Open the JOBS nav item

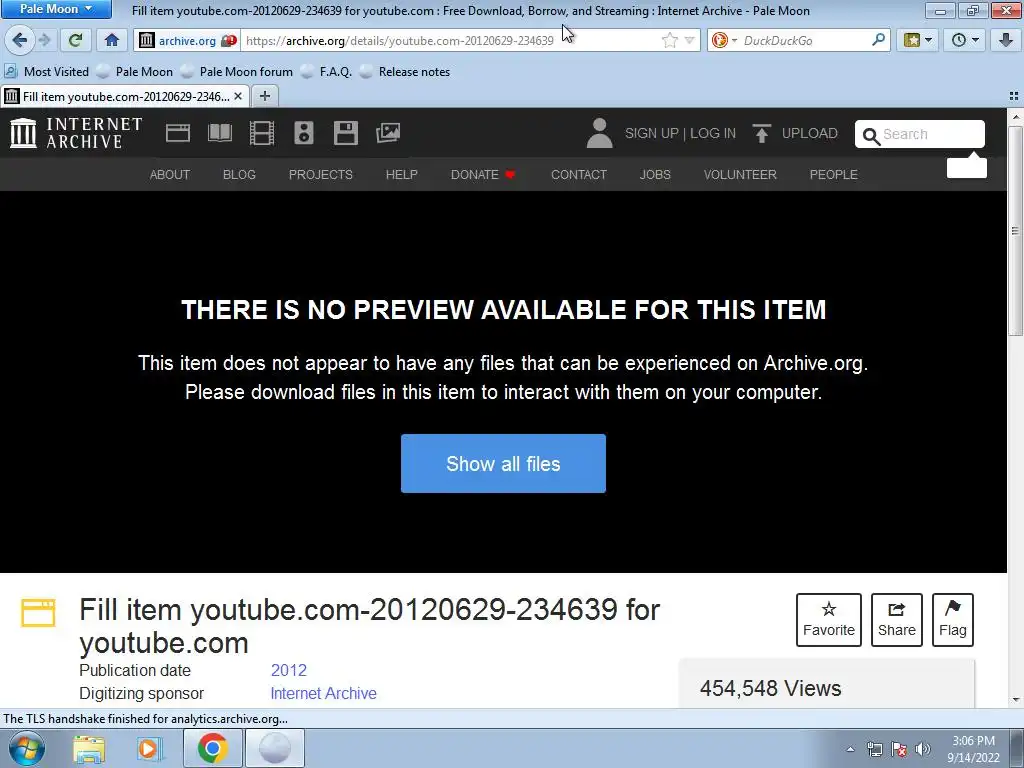[655, 175]
